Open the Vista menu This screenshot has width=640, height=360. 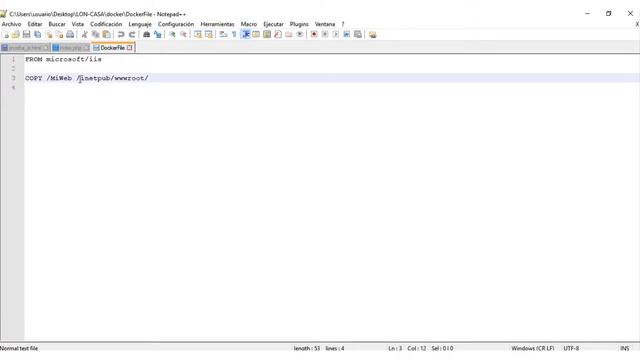tap(78, 24)
